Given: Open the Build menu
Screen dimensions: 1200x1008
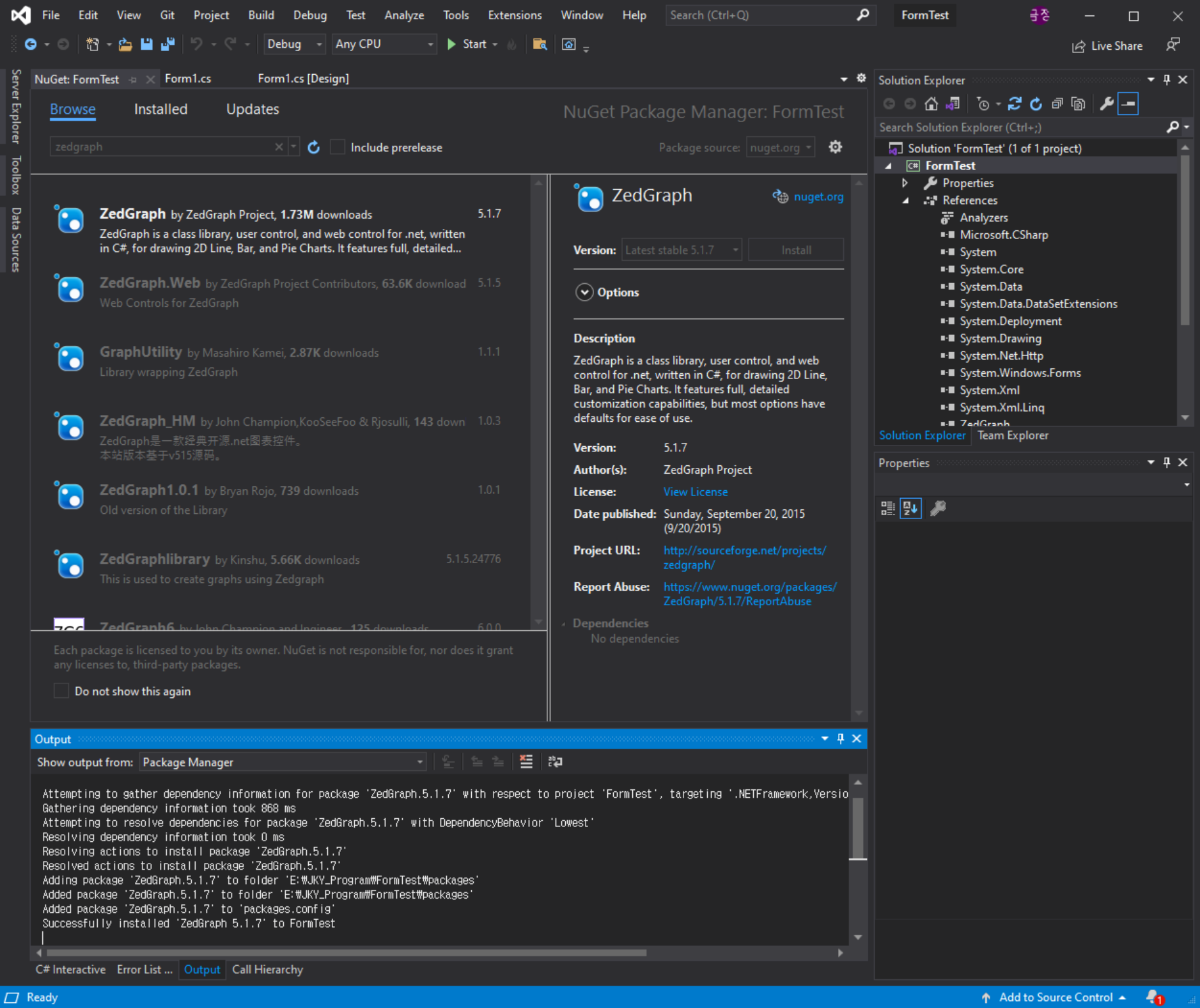Looking at the screenshot, I should 261,15.
